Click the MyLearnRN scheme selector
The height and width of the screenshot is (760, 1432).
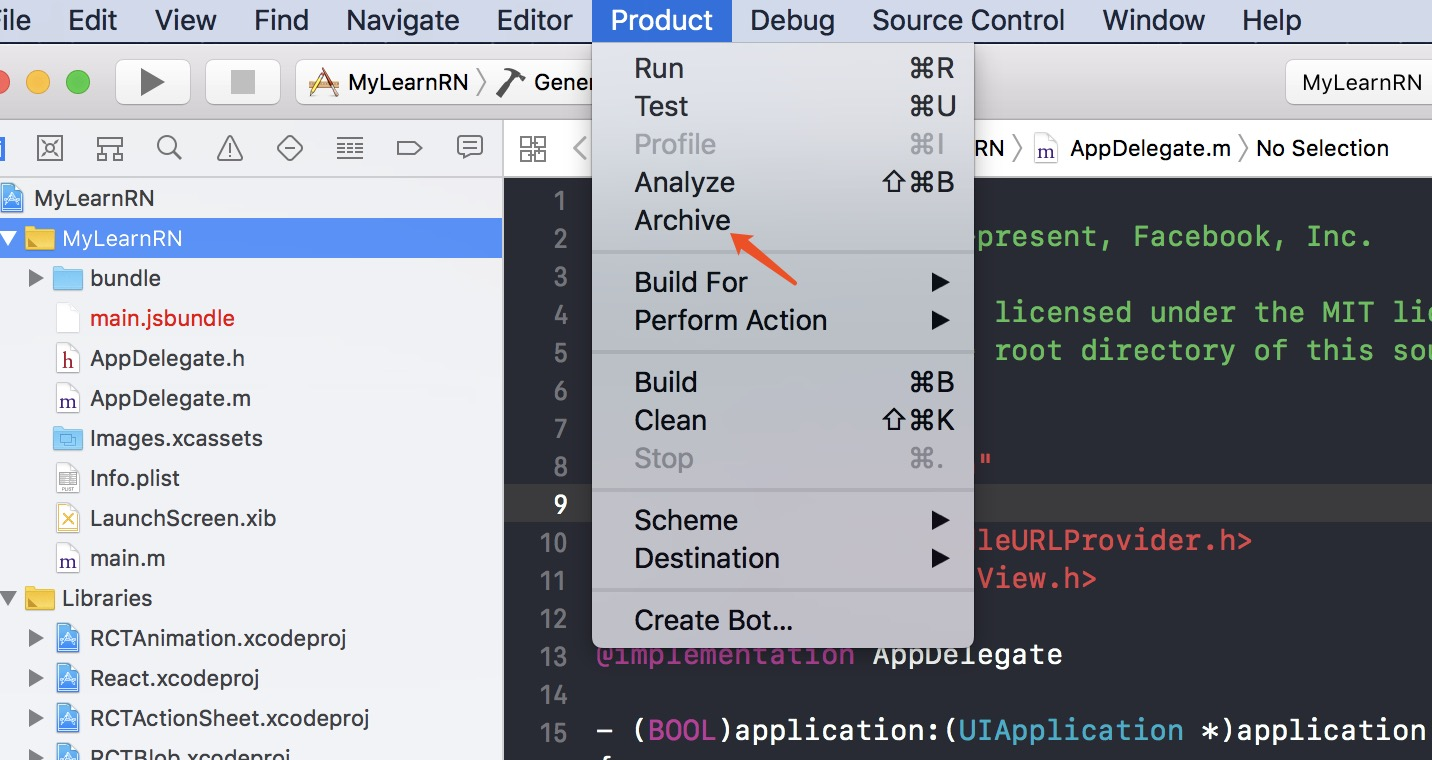click(x=407, y=82)
